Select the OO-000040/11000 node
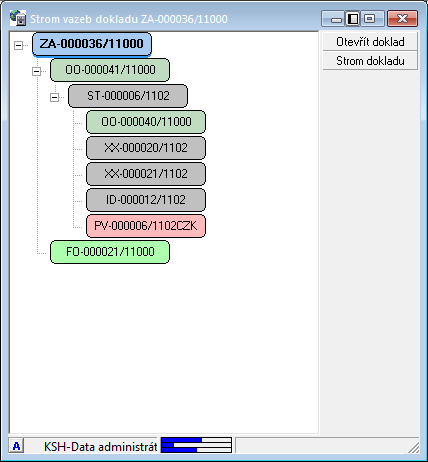This screenshot has height=462, width=428. 146,122
